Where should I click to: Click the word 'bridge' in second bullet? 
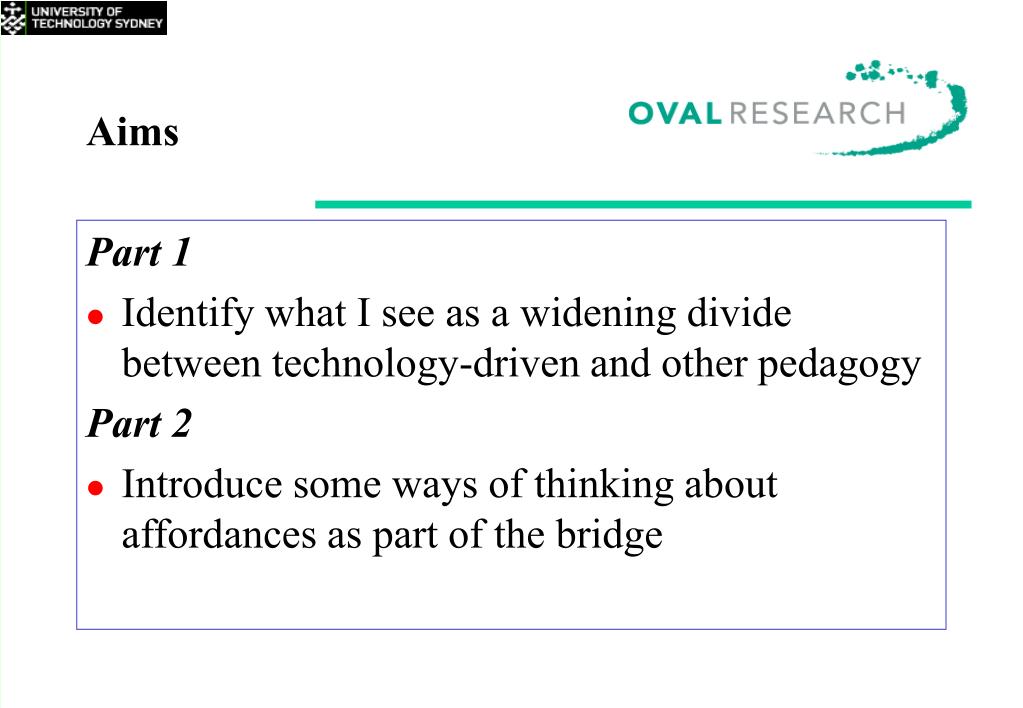click(x=609, y=536)
